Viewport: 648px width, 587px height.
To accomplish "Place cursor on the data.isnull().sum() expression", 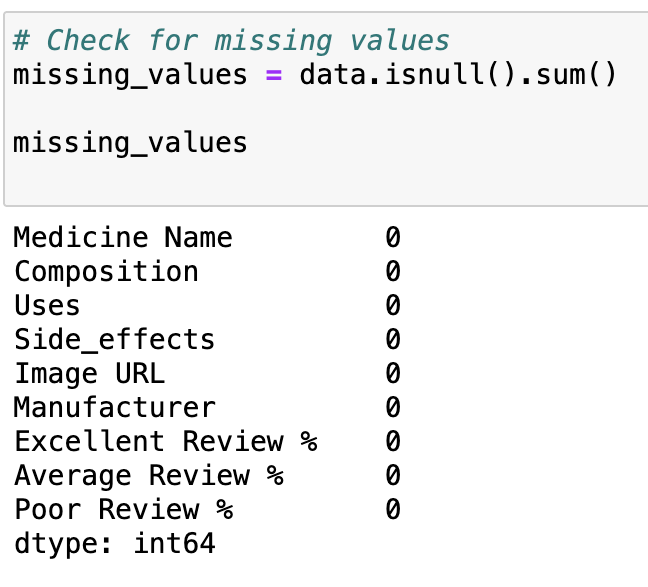I will [458, 75].
